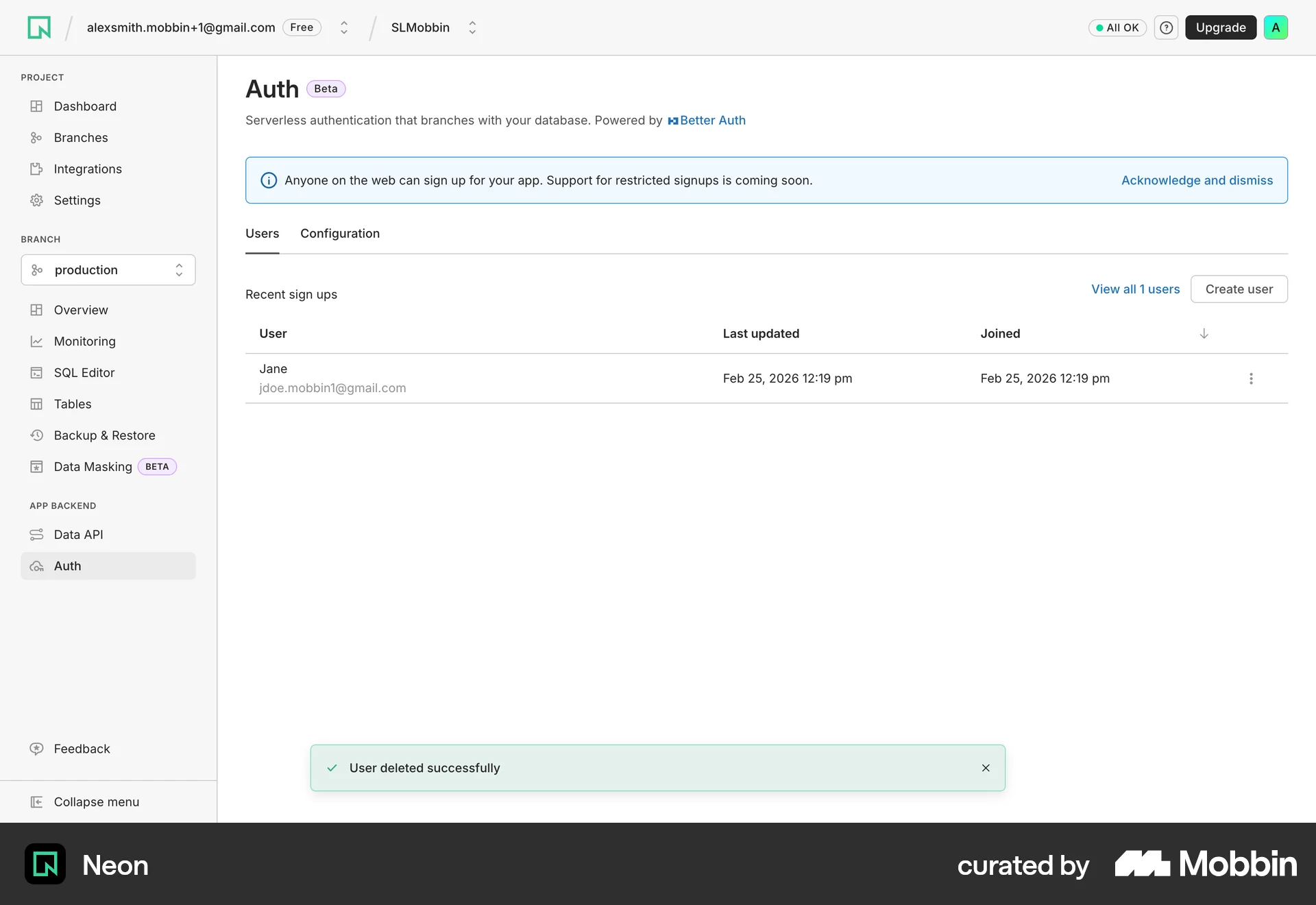
Task: Click the Tables icon
Action: point(36,405)
